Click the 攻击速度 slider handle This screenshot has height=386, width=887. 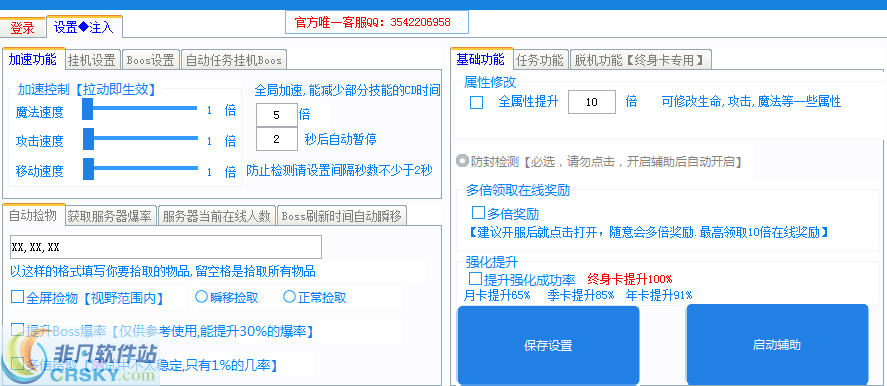pos(88,139)
